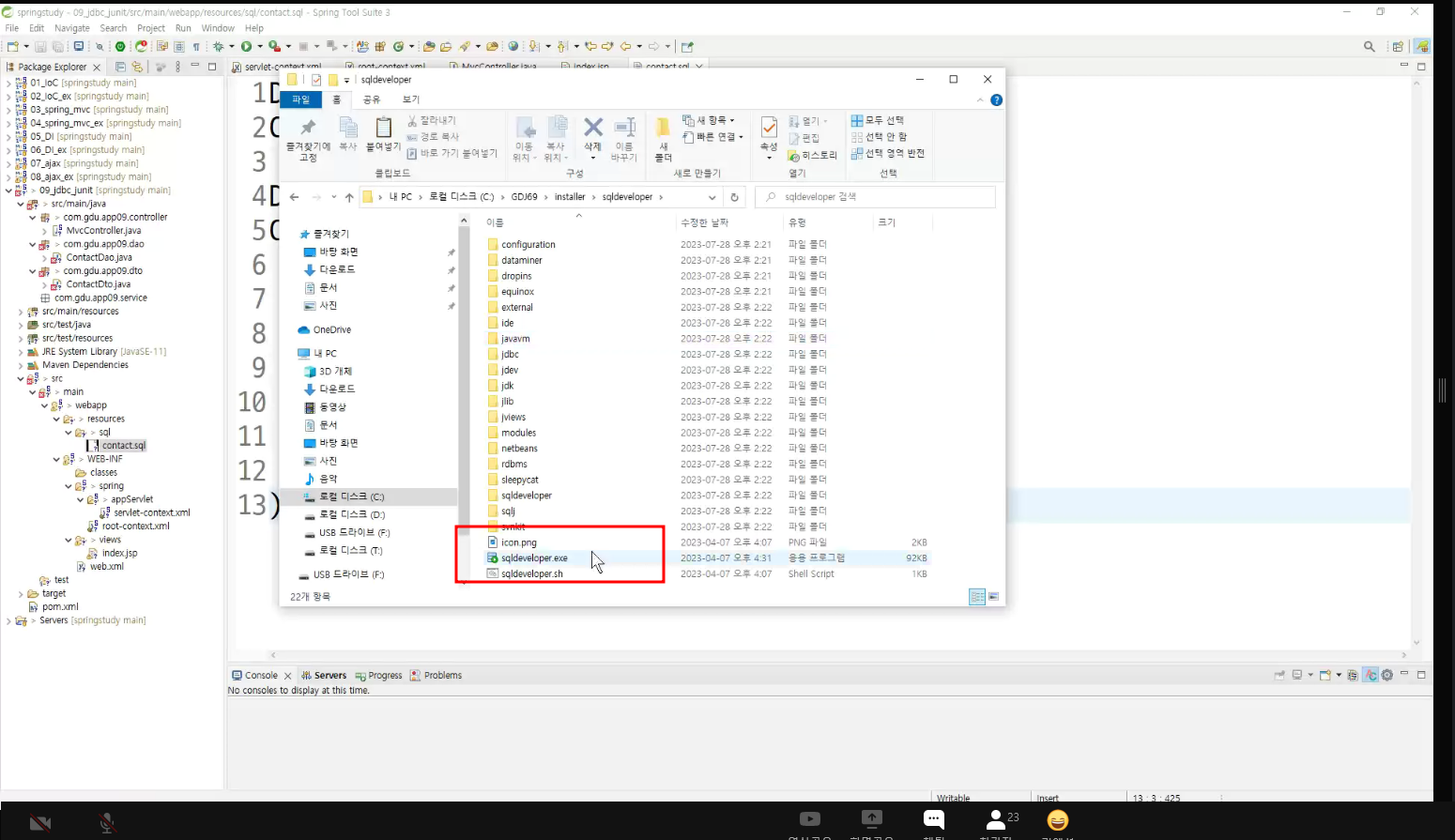
Task: Click the Explorer back arrow
Action: click(x=295, y=197)
